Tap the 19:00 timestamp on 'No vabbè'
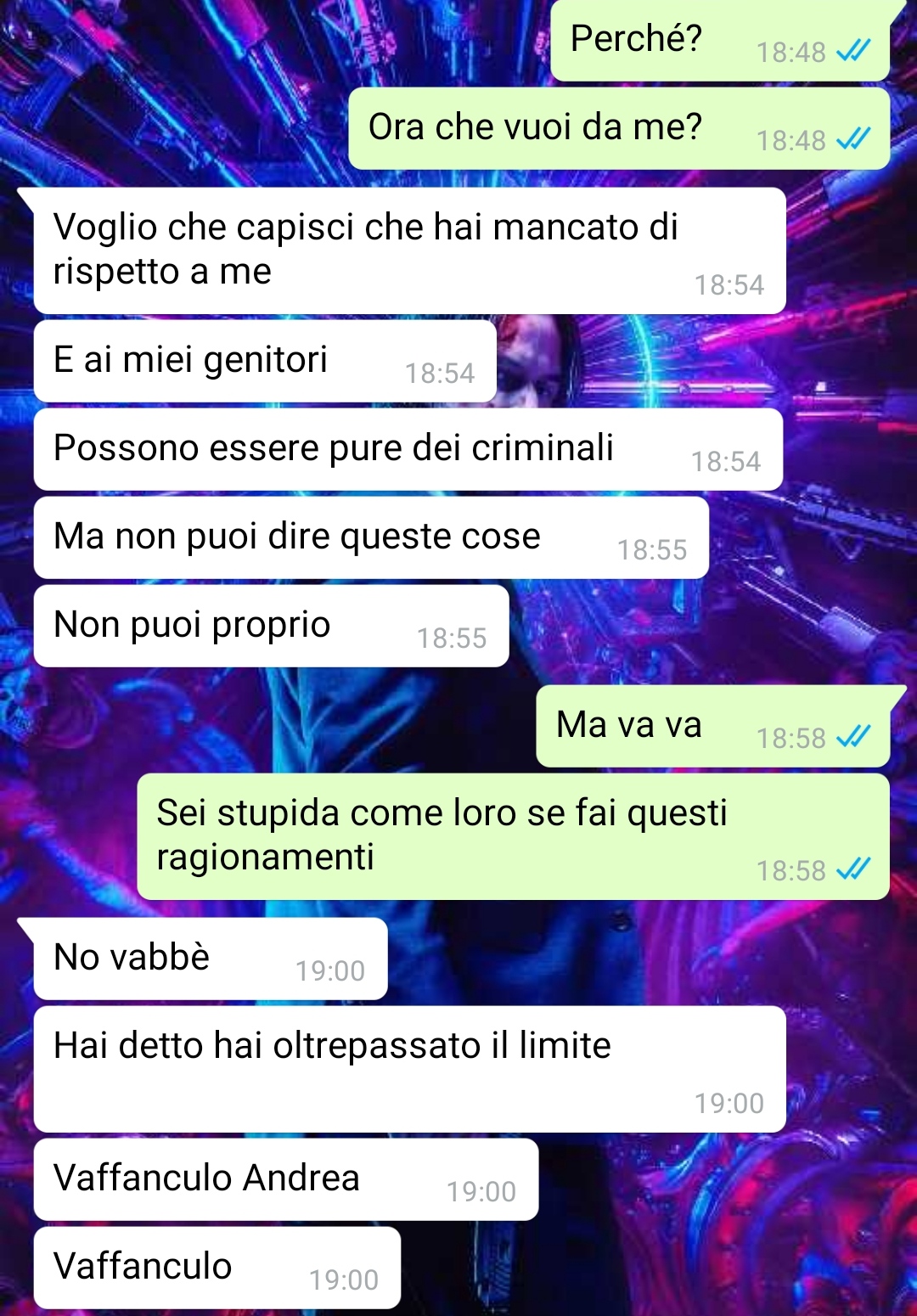Screen dimensions: 917x1316 pyautogui.click(x=330, y=971)
